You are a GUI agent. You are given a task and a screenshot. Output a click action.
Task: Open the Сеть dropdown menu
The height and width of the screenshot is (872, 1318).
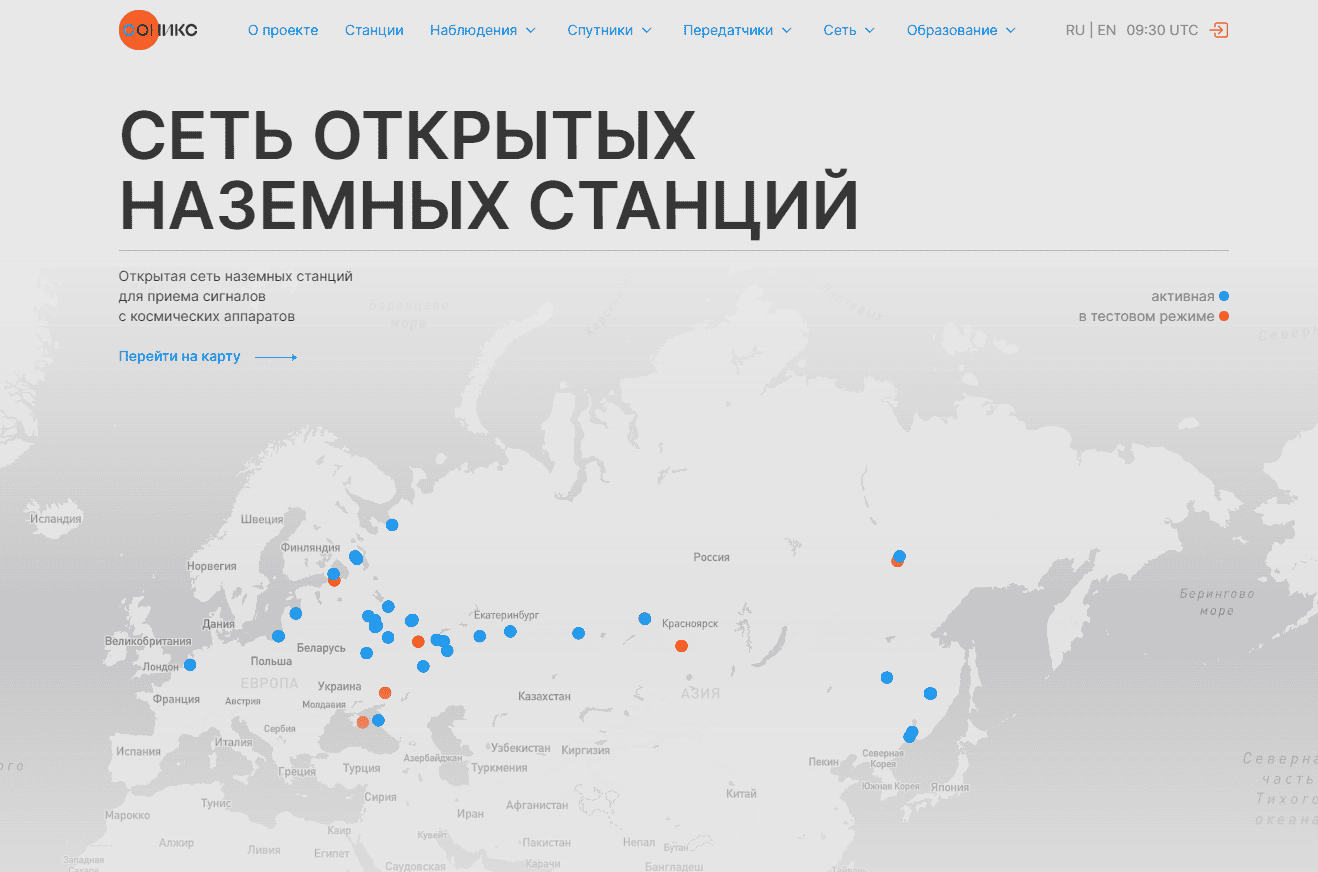coord(849,30)
